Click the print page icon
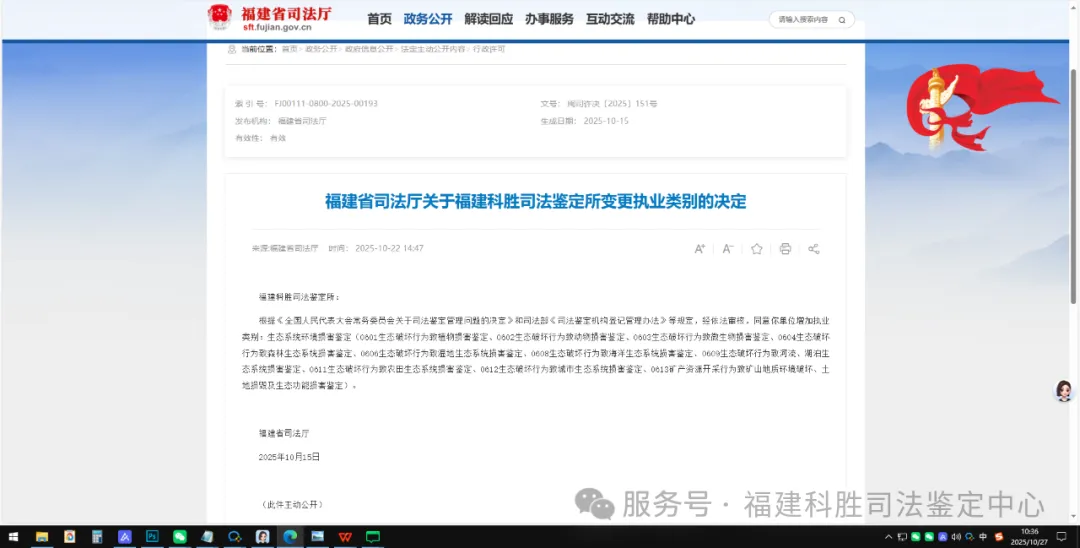 (785, 249)
